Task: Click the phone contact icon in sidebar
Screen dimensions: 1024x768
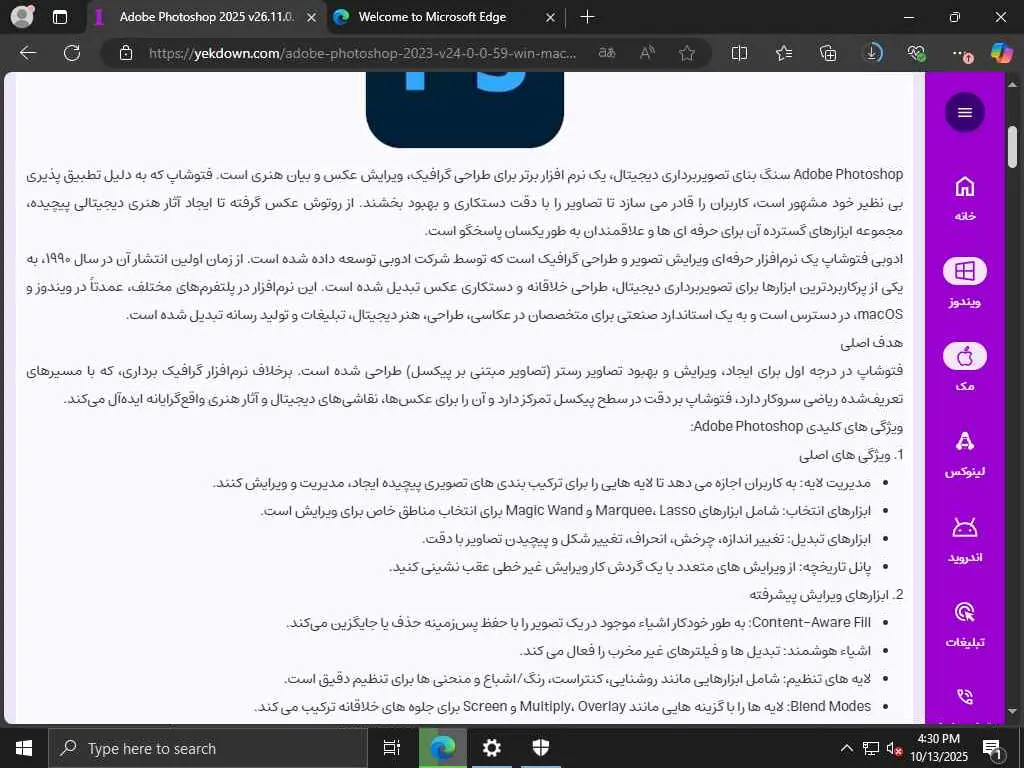Action: (965, 697)
